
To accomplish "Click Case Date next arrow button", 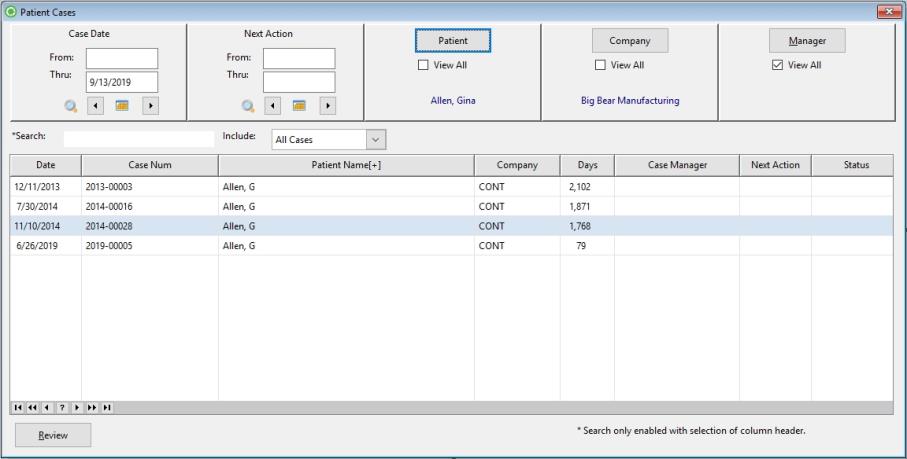I will pyautogui.click(x=150, y=106).
